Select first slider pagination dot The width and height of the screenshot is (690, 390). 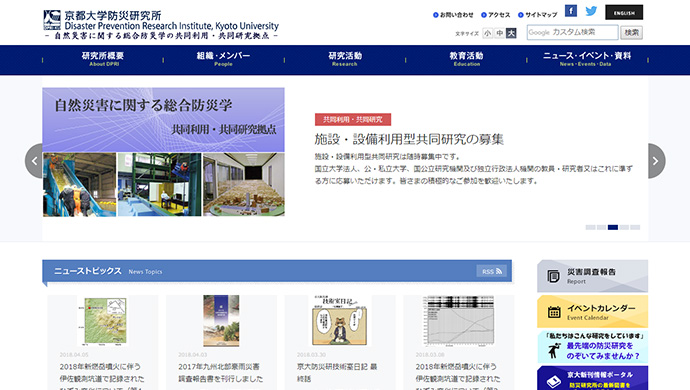[590, 227]
